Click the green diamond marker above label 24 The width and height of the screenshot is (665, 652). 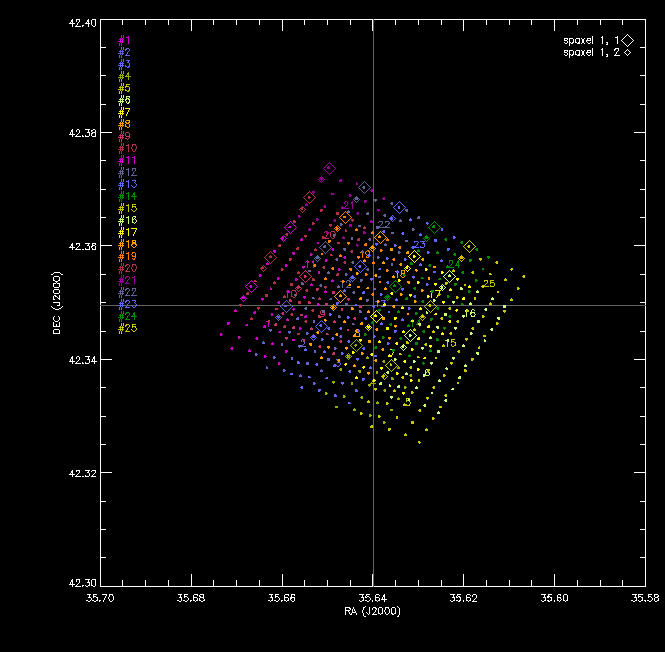click(434, 227)
